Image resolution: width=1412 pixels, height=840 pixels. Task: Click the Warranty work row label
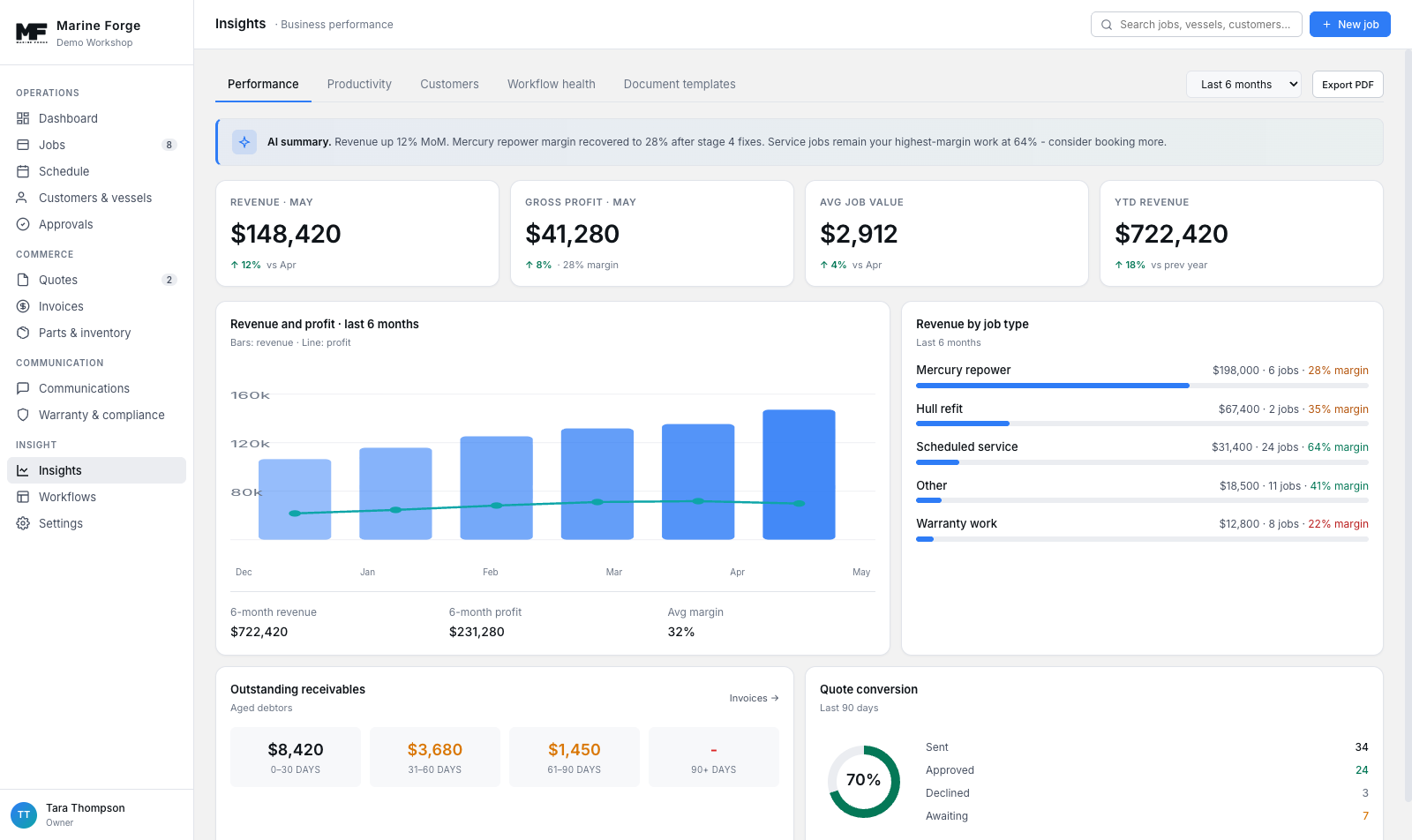coord(957,524)
